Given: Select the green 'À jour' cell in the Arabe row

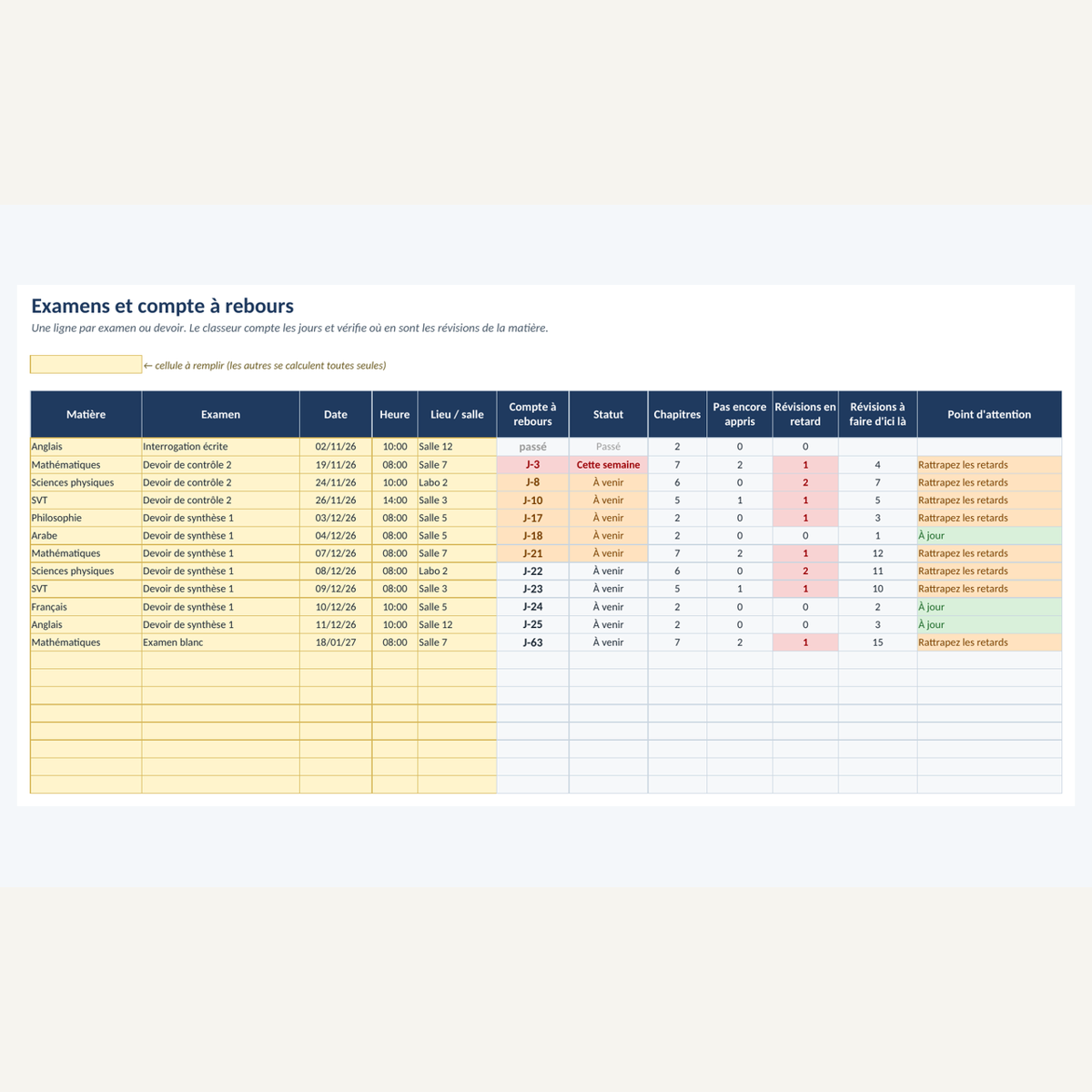Looking at the screenshot, I should coord(989,536).
